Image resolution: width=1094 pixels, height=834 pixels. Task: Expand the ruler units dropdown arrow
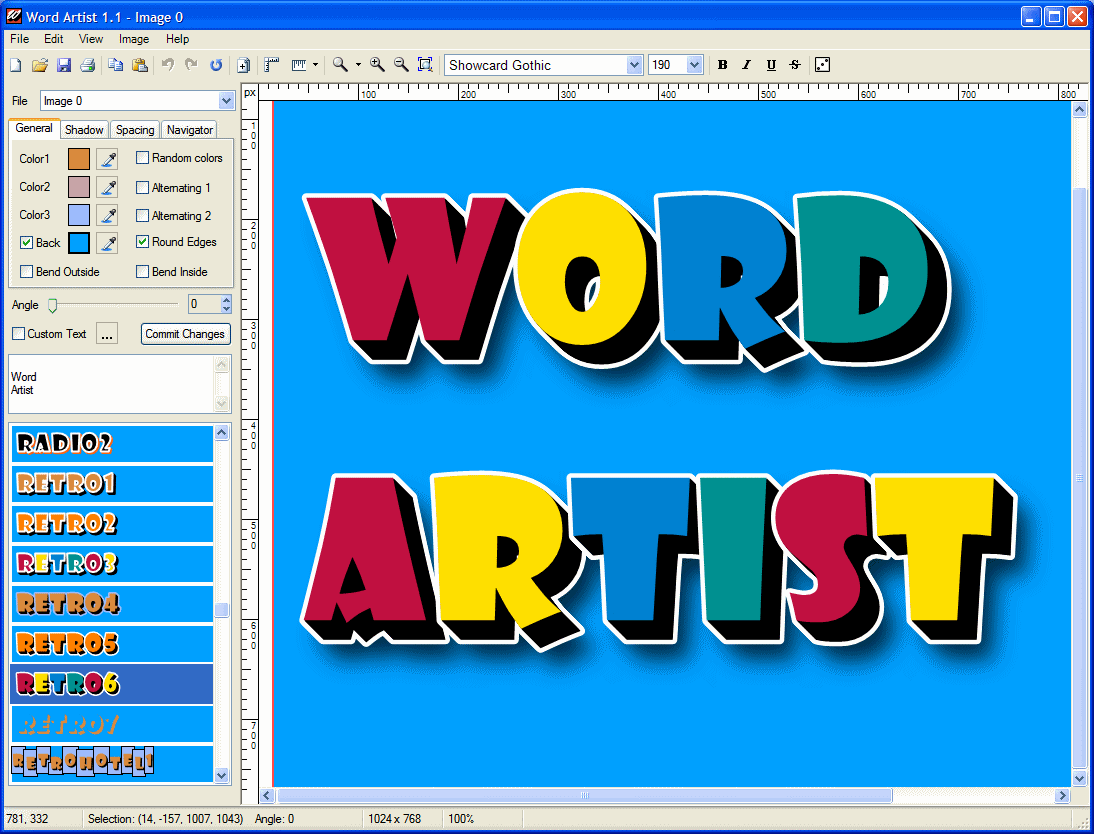pyautogui.click(x=315, y=65)
